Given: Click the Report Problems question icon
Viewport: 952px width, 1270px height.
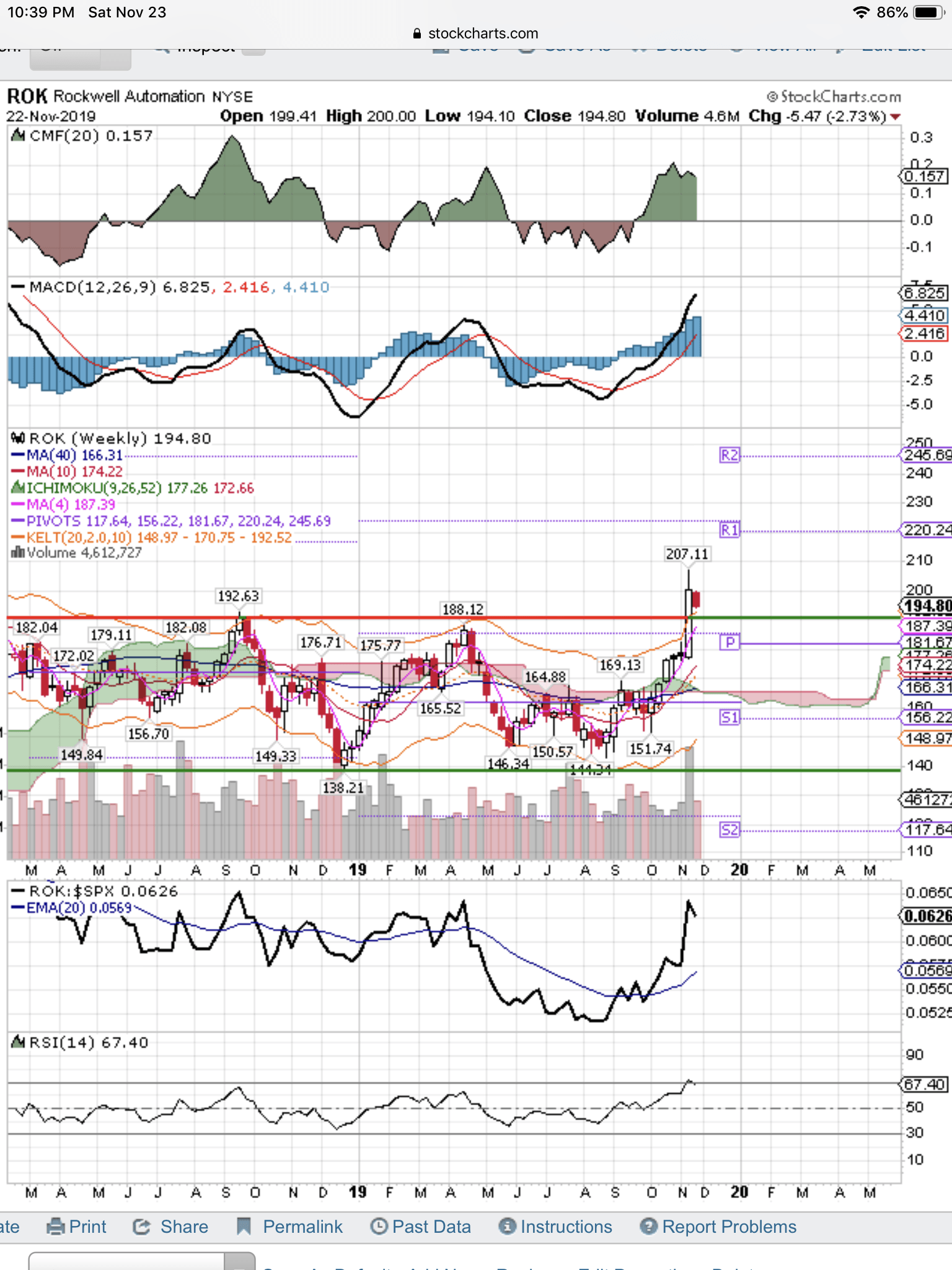Looking at the screenshot, I should point(648,1227).
